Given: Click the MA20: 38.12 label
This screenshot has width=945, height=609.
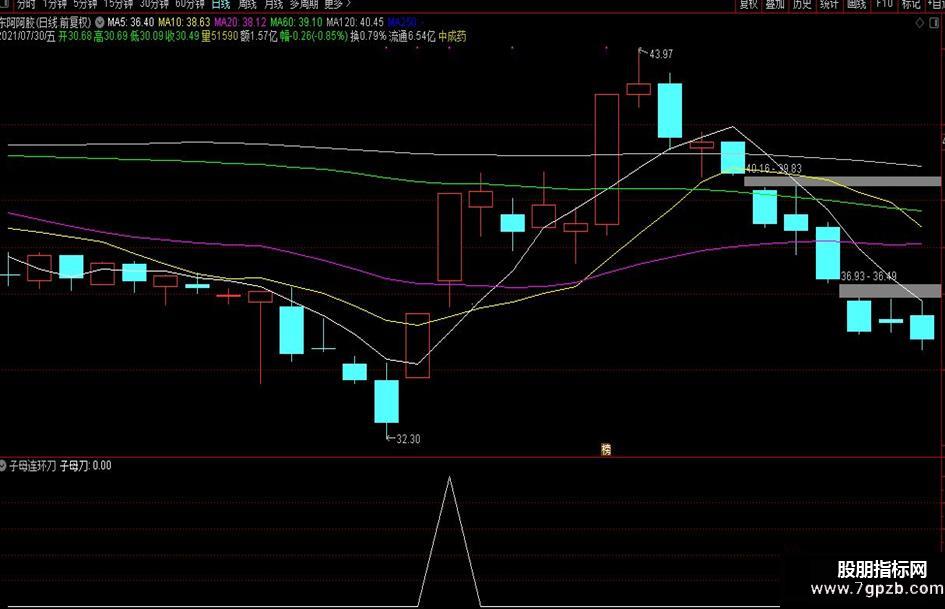Looking at the screenshot, I should coord(240,22).
